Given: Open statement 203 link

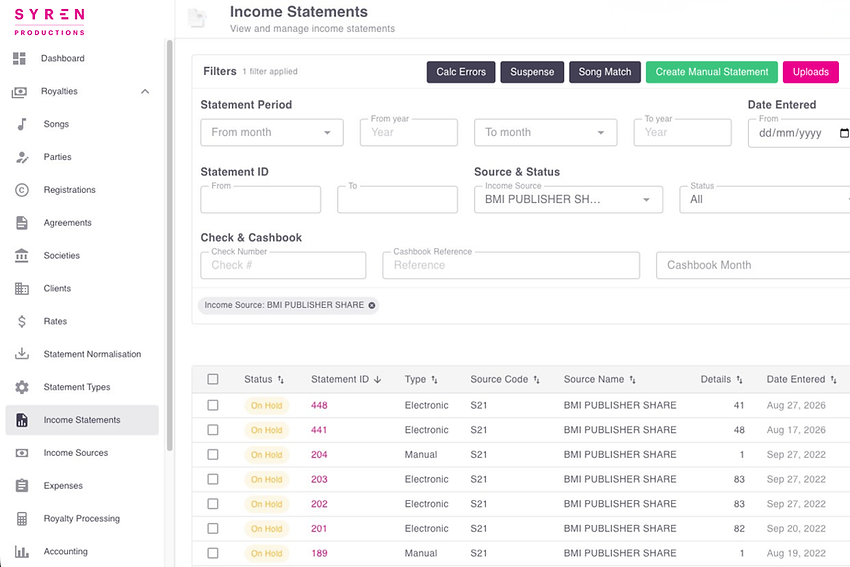Looking at the screenshot, I should click(319, 479).
